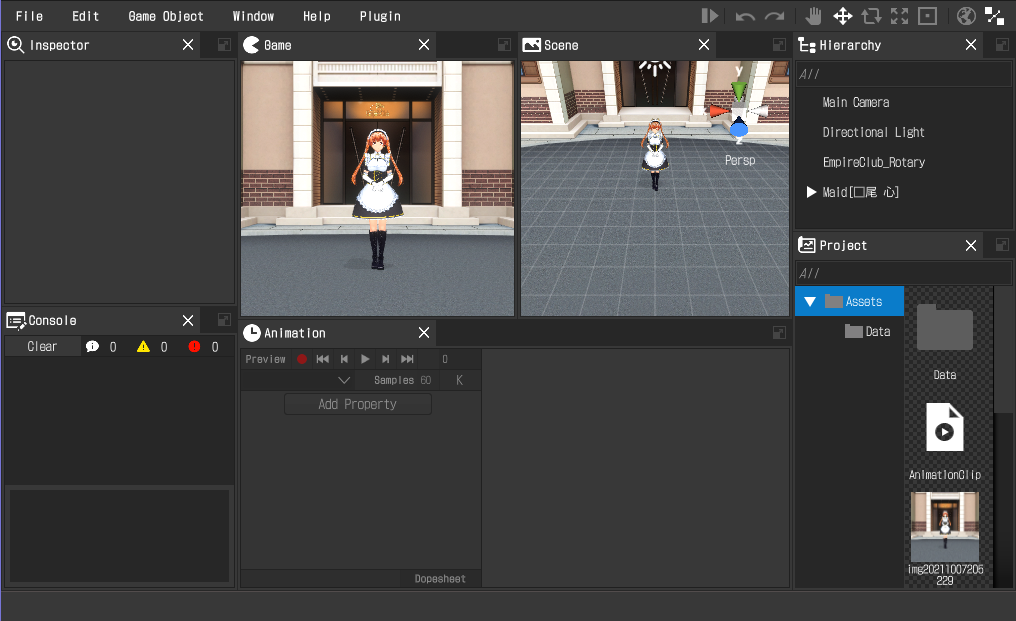
Task: Click the Clear button in Console
Action: click(x=42, y=347)
